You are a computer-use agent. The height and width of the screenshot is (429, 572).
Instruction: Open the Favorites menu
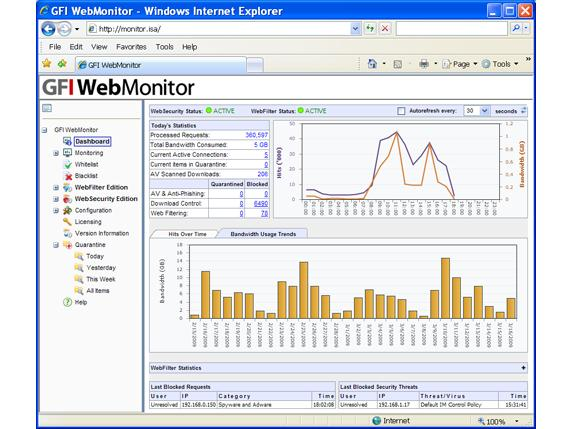pos(131,47)
